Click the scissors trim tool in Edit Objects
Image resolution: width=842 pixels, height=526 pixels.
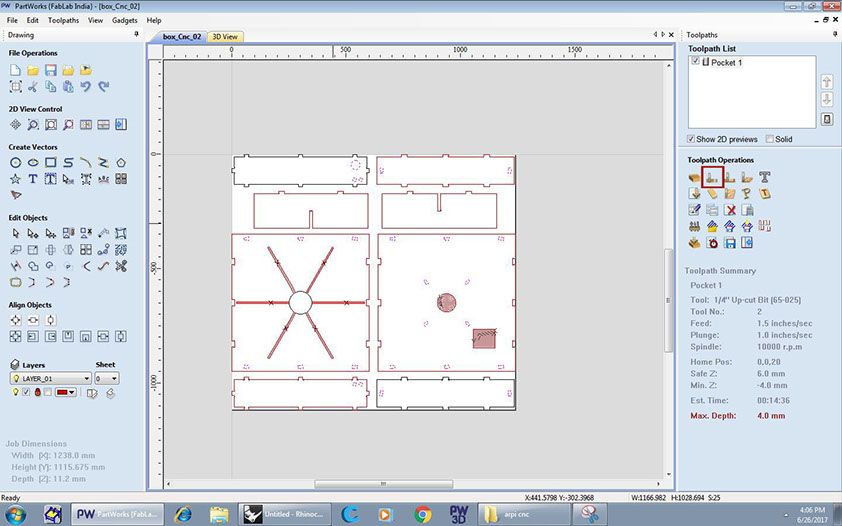coord(121,266)
